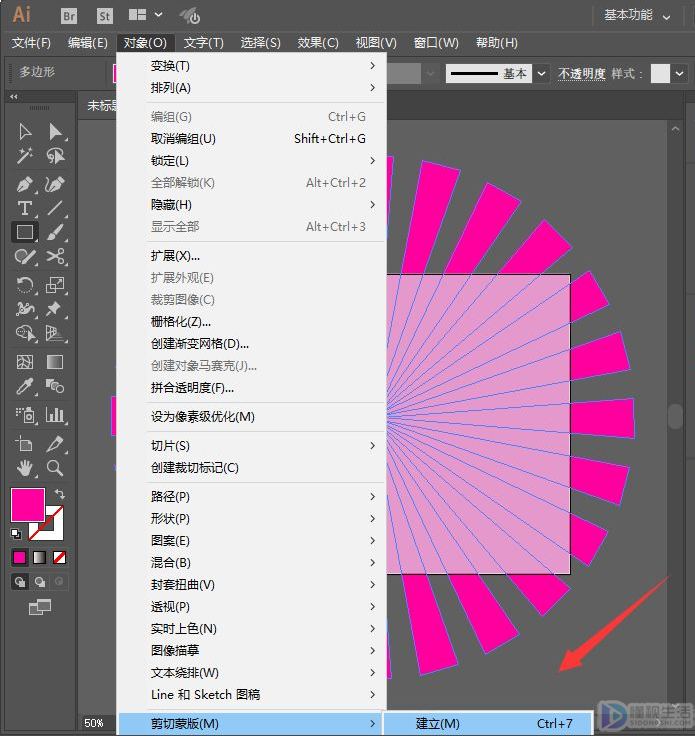Select the Gradient tool
The height and width of the screenshot is (736, 695).
pos(55,362)
